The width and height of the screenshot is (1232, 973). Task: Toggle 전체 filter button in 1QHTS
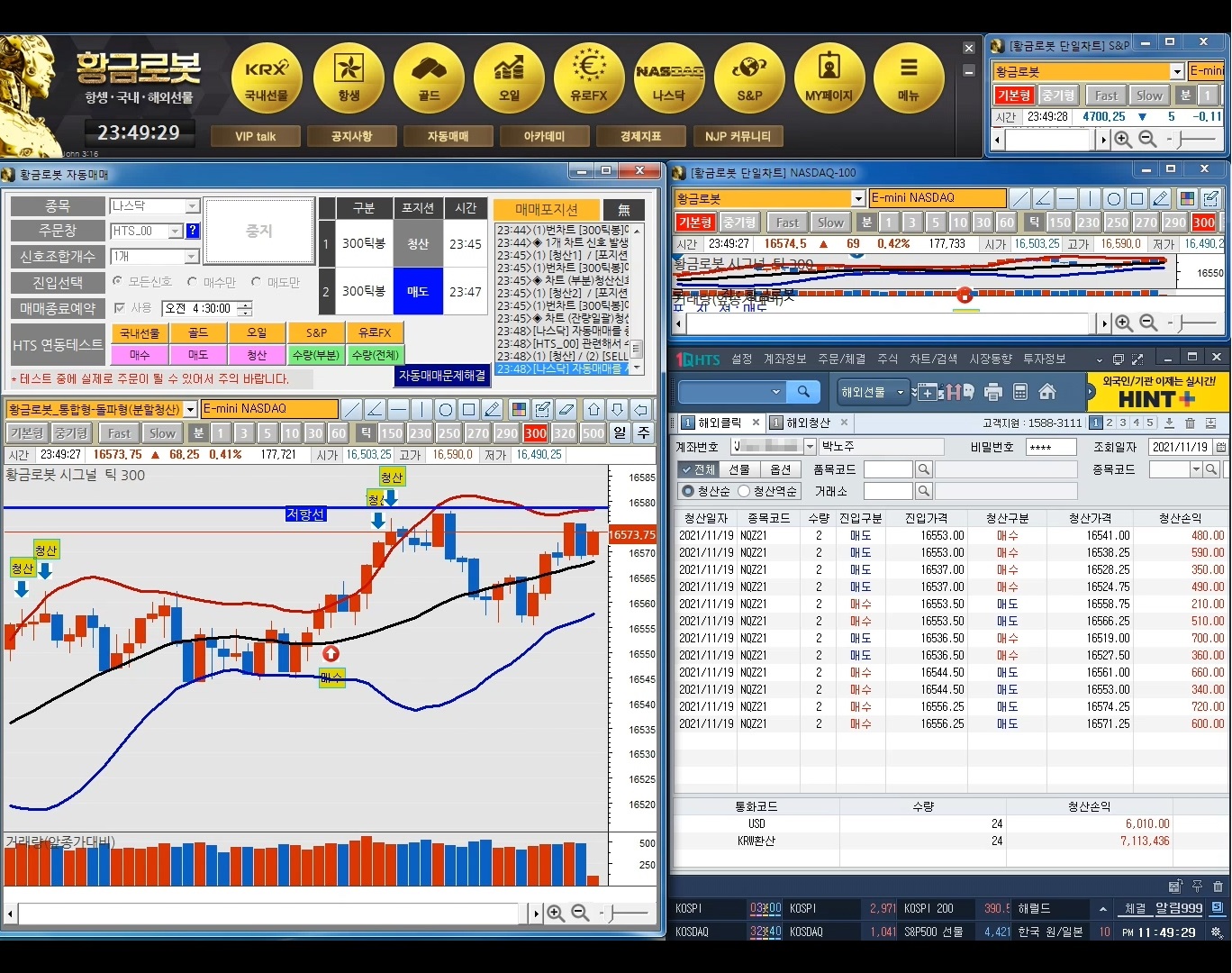[697, 469]
